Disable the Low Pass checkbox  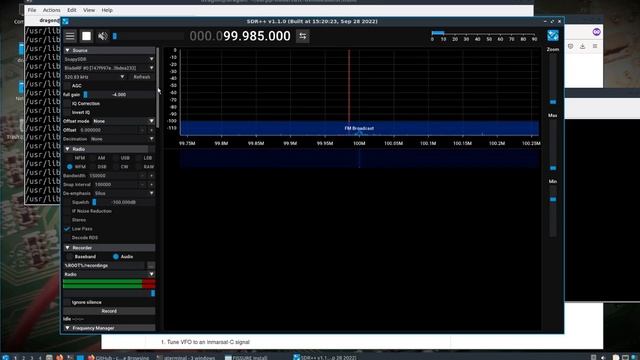click(67, 229)
